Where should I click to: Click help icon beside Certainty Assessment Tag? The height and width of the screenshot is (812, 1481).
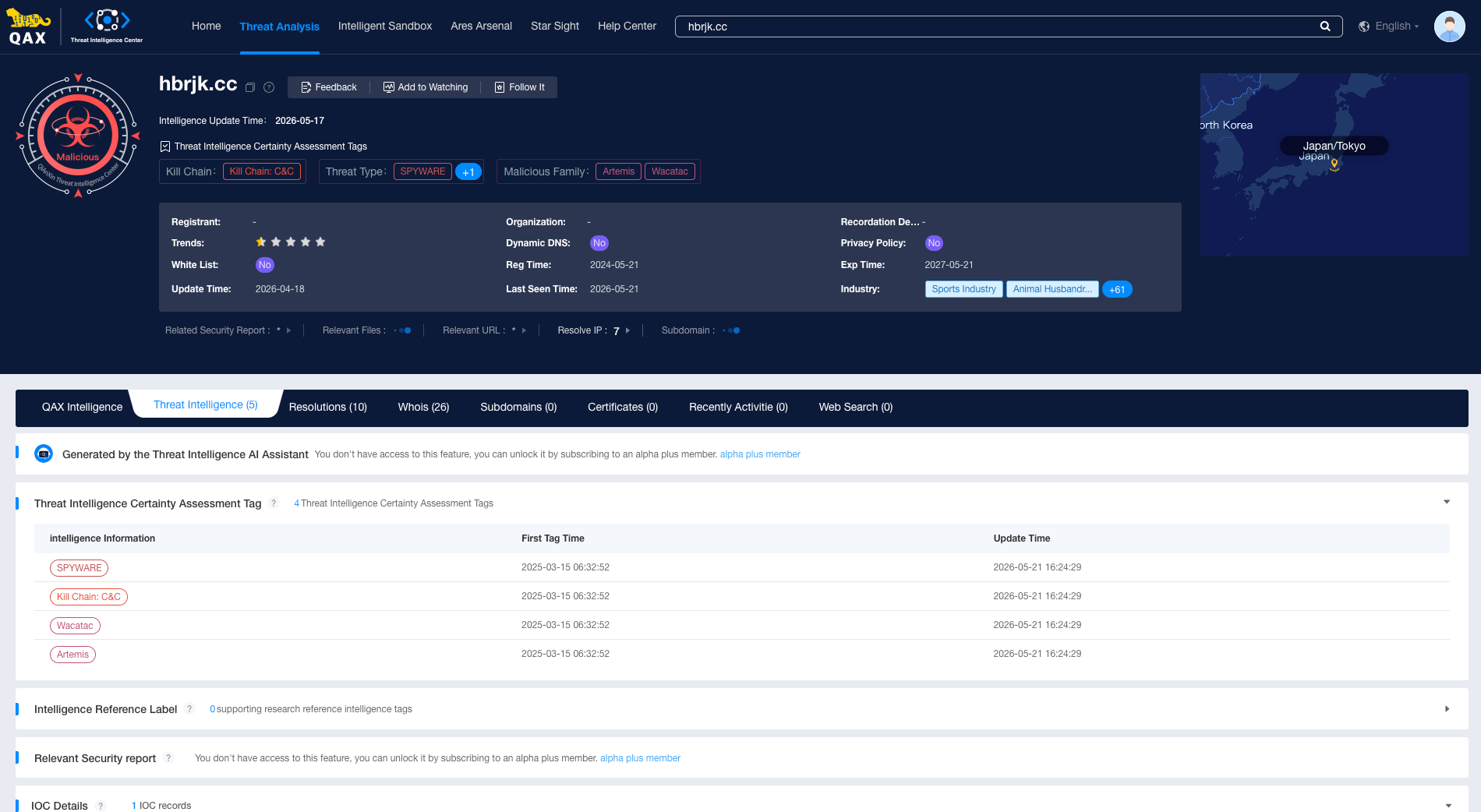[274, 503]
